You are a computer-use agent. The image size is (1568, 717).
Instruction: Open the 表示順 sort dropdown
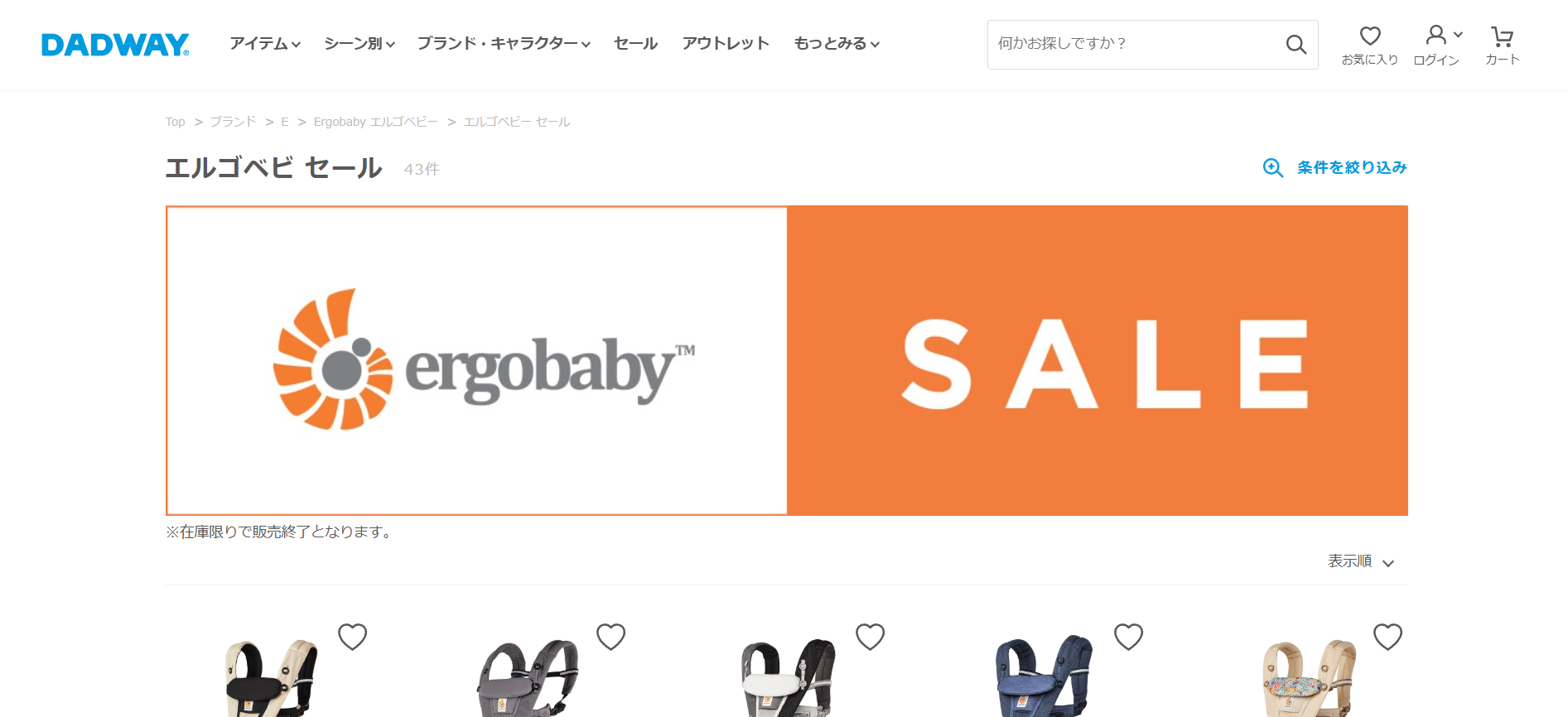pos(1361,561)
